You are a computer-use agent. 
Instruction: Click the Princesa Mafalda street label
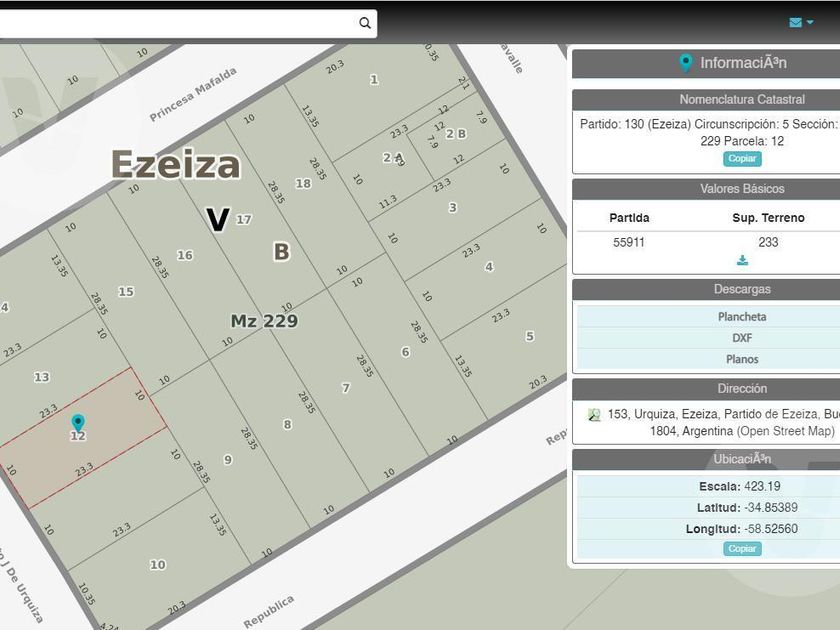[x=193, y=95]
